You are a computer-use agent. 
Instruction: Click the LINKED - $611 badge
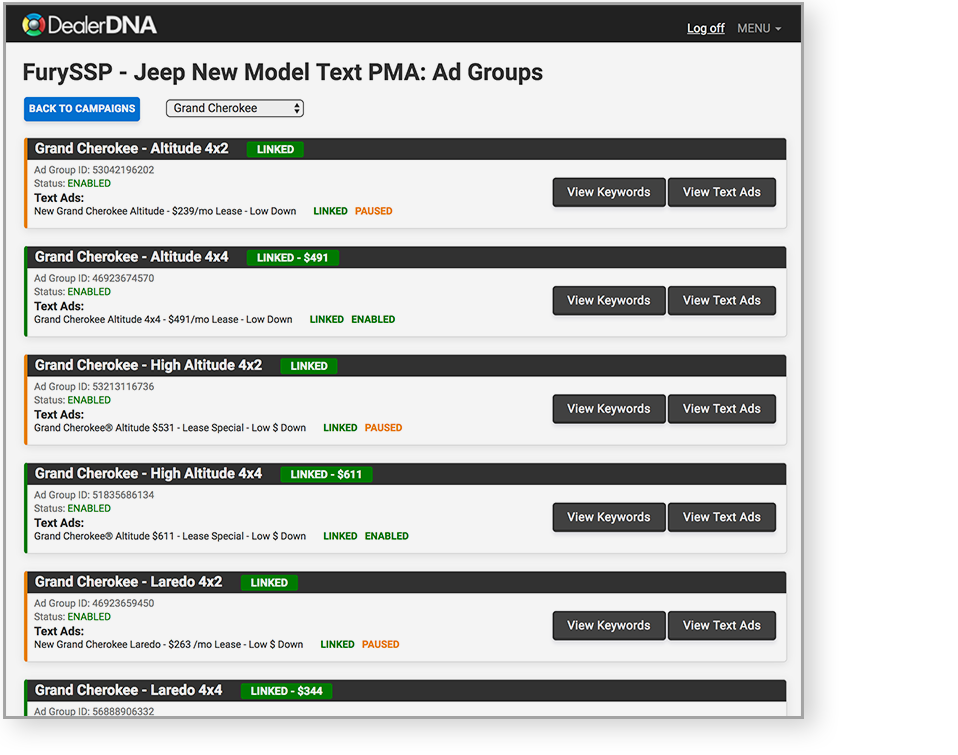[x=326, y=474]
